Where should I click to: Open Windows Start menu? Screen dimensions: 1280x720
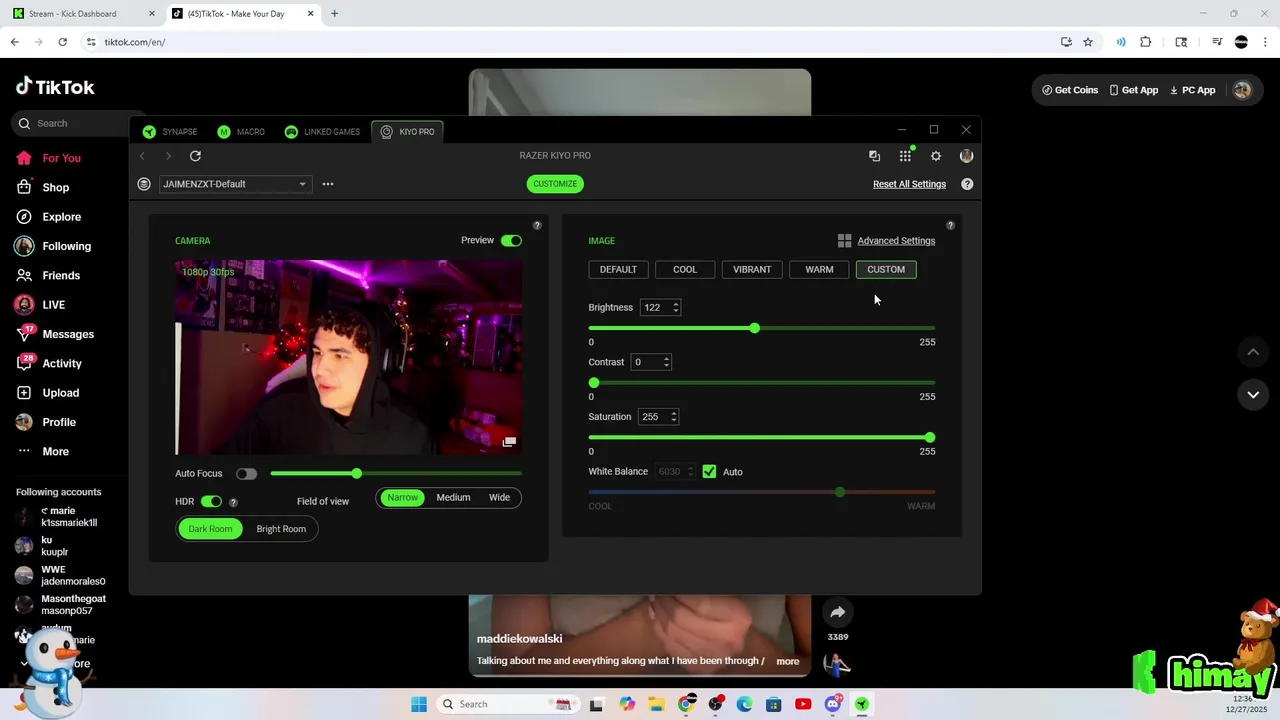coord(419,704)
